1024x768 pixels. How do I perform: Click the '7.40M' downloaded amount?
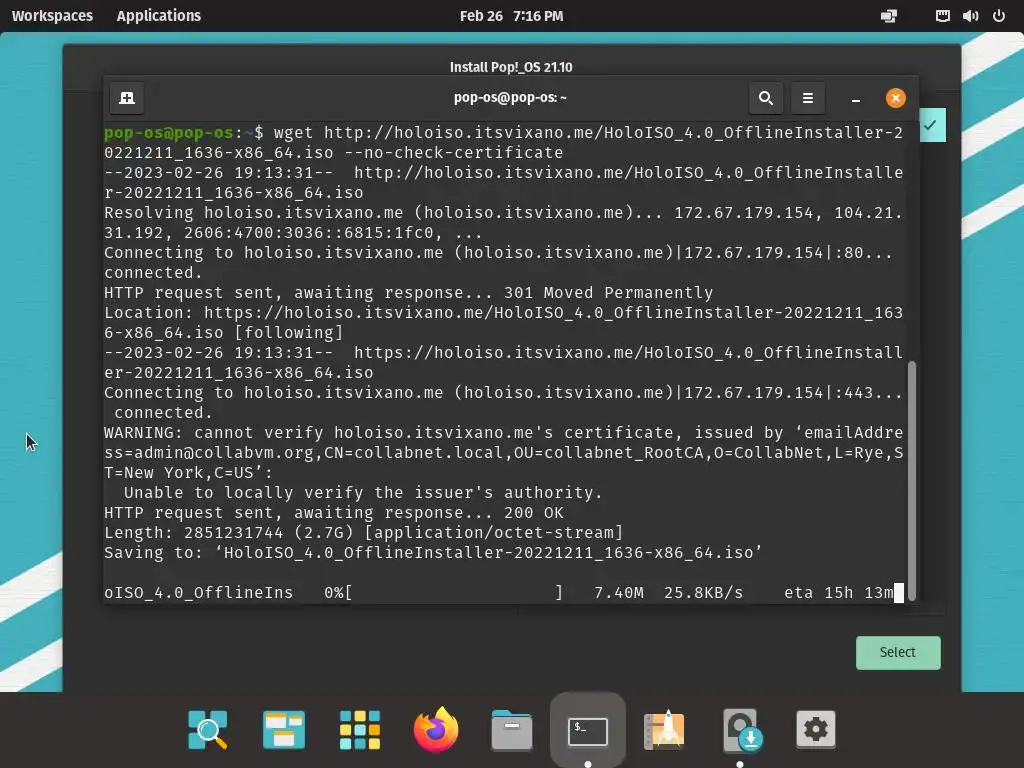click(x=618, y=592)
